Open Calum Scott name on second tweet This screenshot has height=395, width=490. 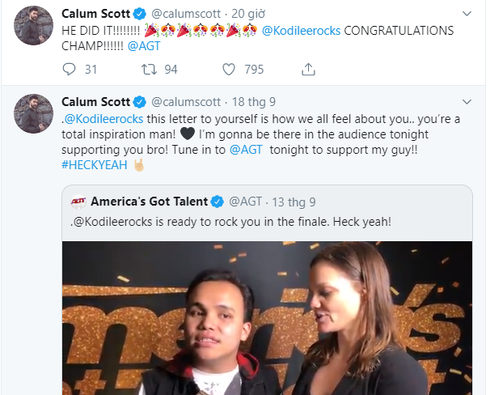[x=96, y=102]
